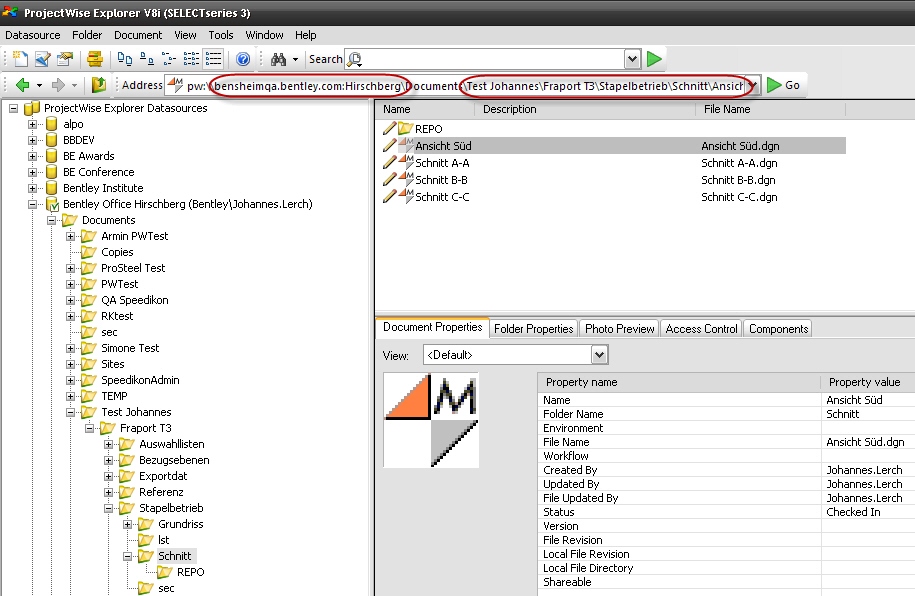Open help with the question mark icon
The height and width of the screenshot is (596, 915).
coord(243,59)
